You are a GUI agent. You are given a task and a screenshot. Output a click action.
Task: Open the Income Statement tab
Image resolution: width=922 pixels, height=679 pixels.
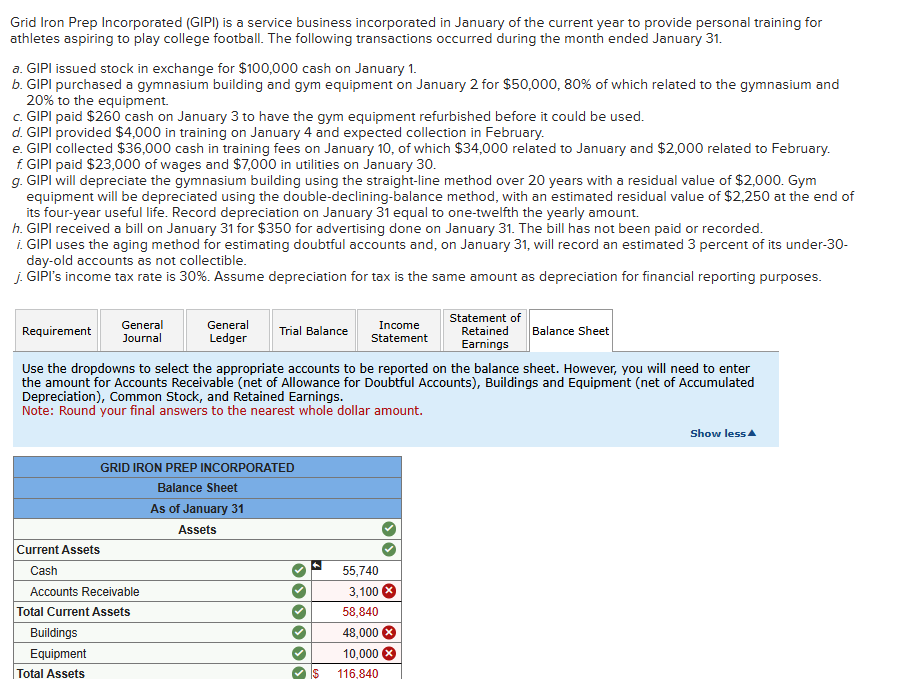(x=399, y=331)
